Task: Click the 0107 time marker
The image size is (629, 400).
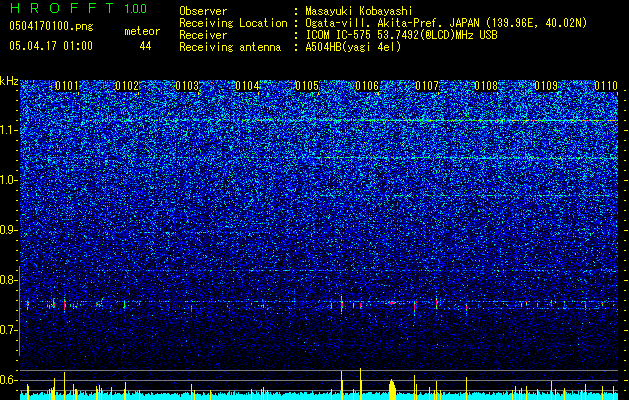Action: [x=427, y=86]
